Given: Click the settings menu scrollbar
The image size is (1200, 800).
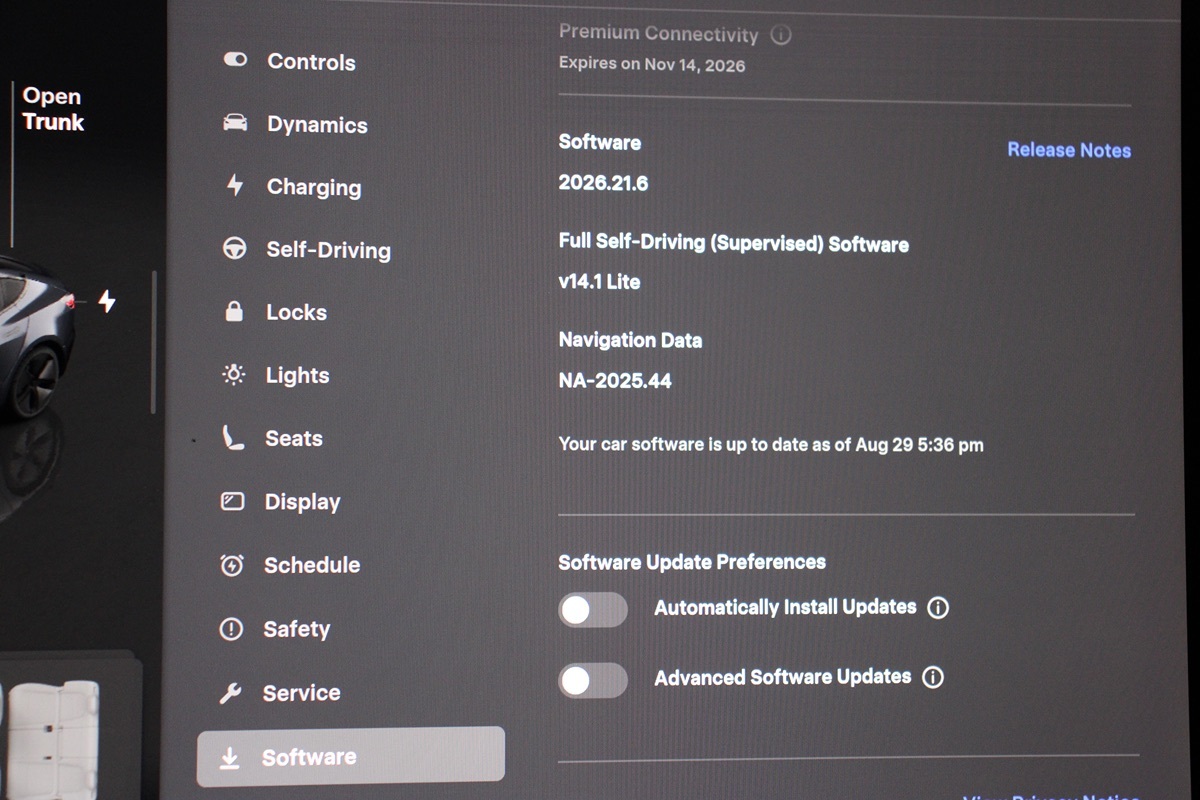Looking at the screenshot, I should tap(153, 341).
